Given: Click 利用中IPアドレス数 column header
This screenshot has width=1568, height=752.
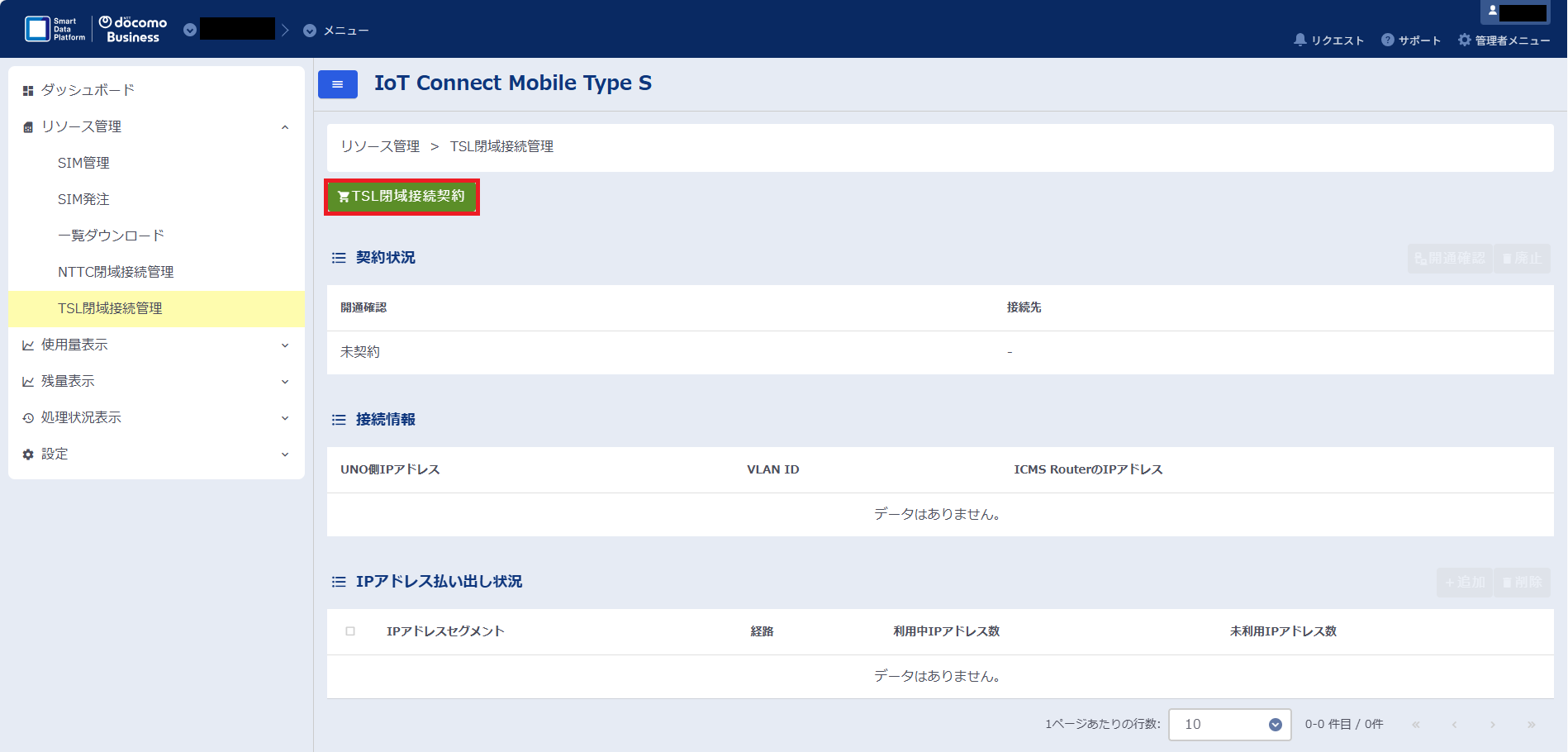Looking at the screenshot, I should pyautogui.click(x=947, y=631).
